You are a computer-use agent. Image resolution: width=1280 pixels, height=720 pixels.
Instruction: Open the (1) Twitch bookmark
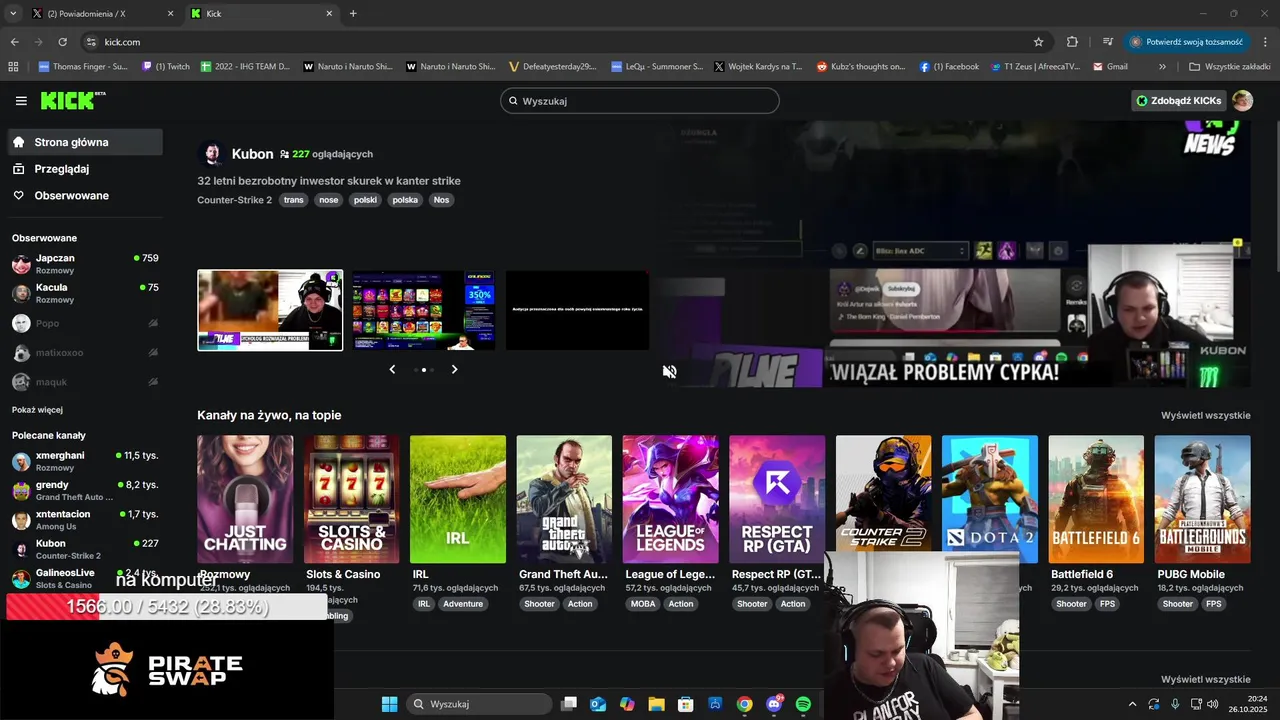pos(166,67)
